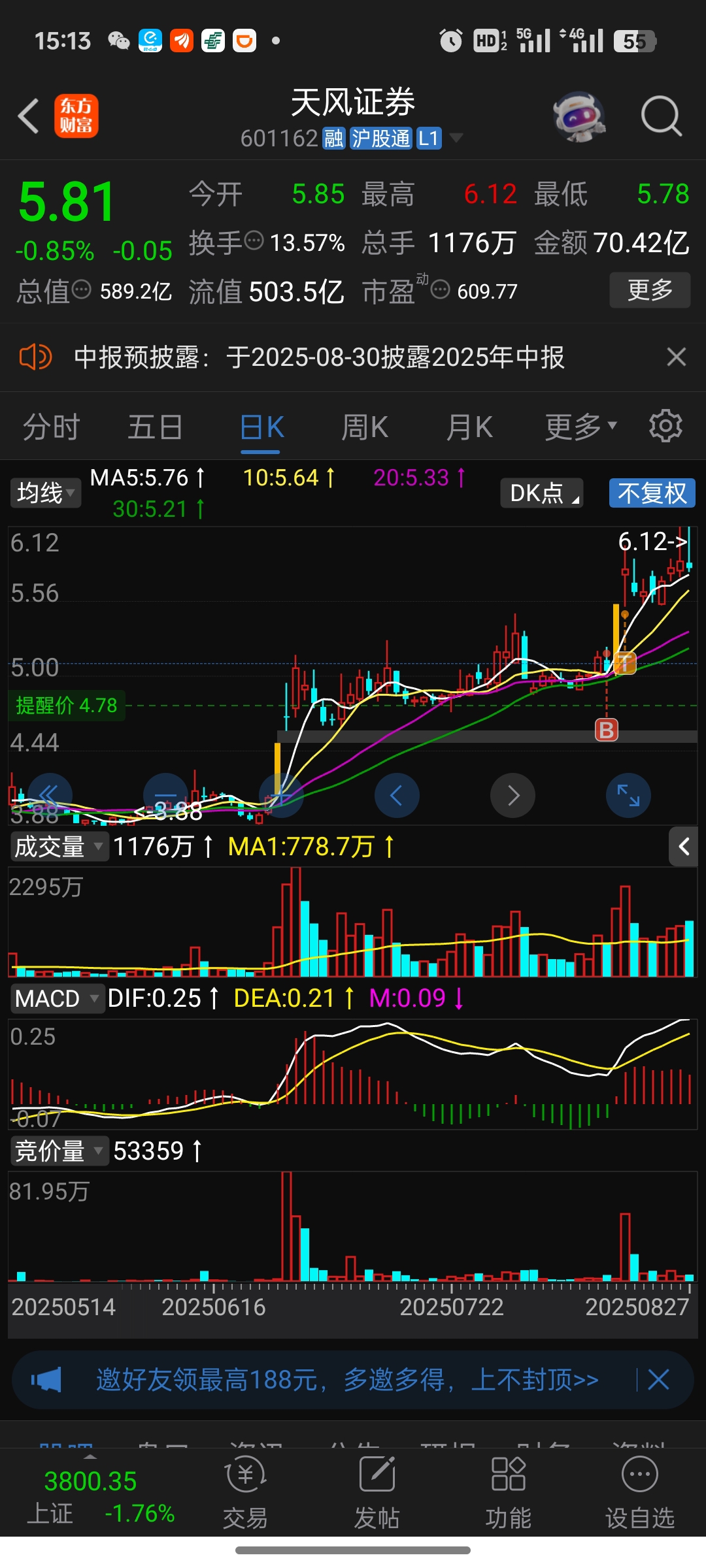
Task: Tap the MA1:778.7万 volume label
Action: click(x=311, y=847)
